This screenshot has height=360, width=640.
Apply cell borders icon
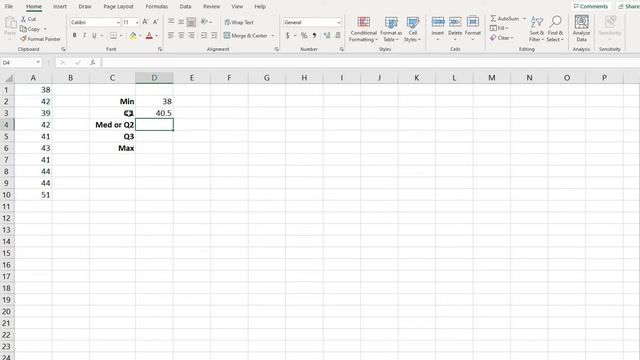pos(113,36)
